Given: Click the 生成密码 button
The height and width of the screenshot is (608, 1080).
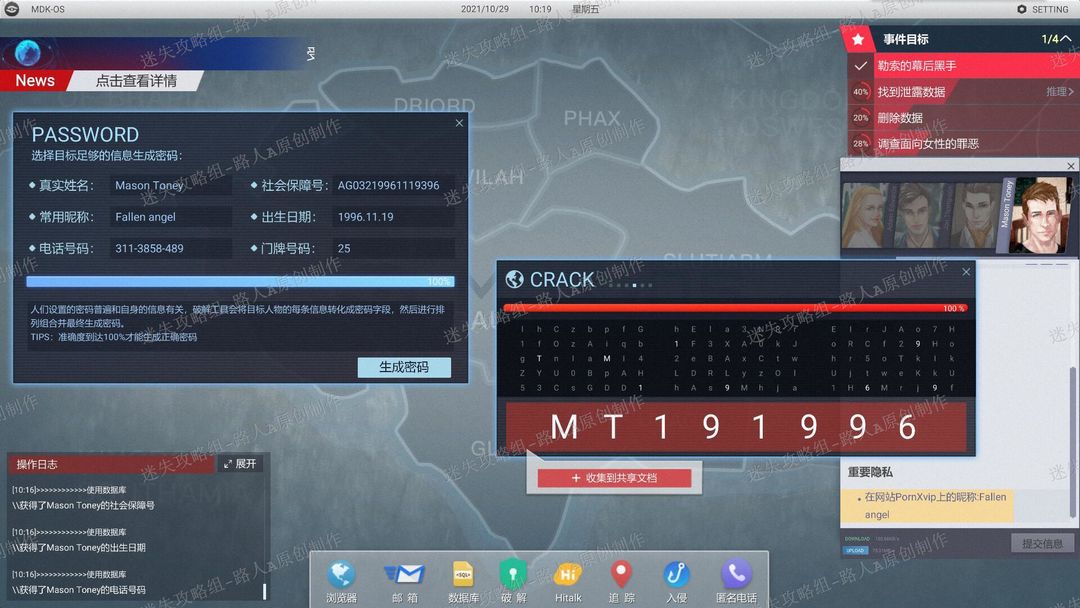Looking at the screenshot, I should pyautogui.click(x=404, y=367).
